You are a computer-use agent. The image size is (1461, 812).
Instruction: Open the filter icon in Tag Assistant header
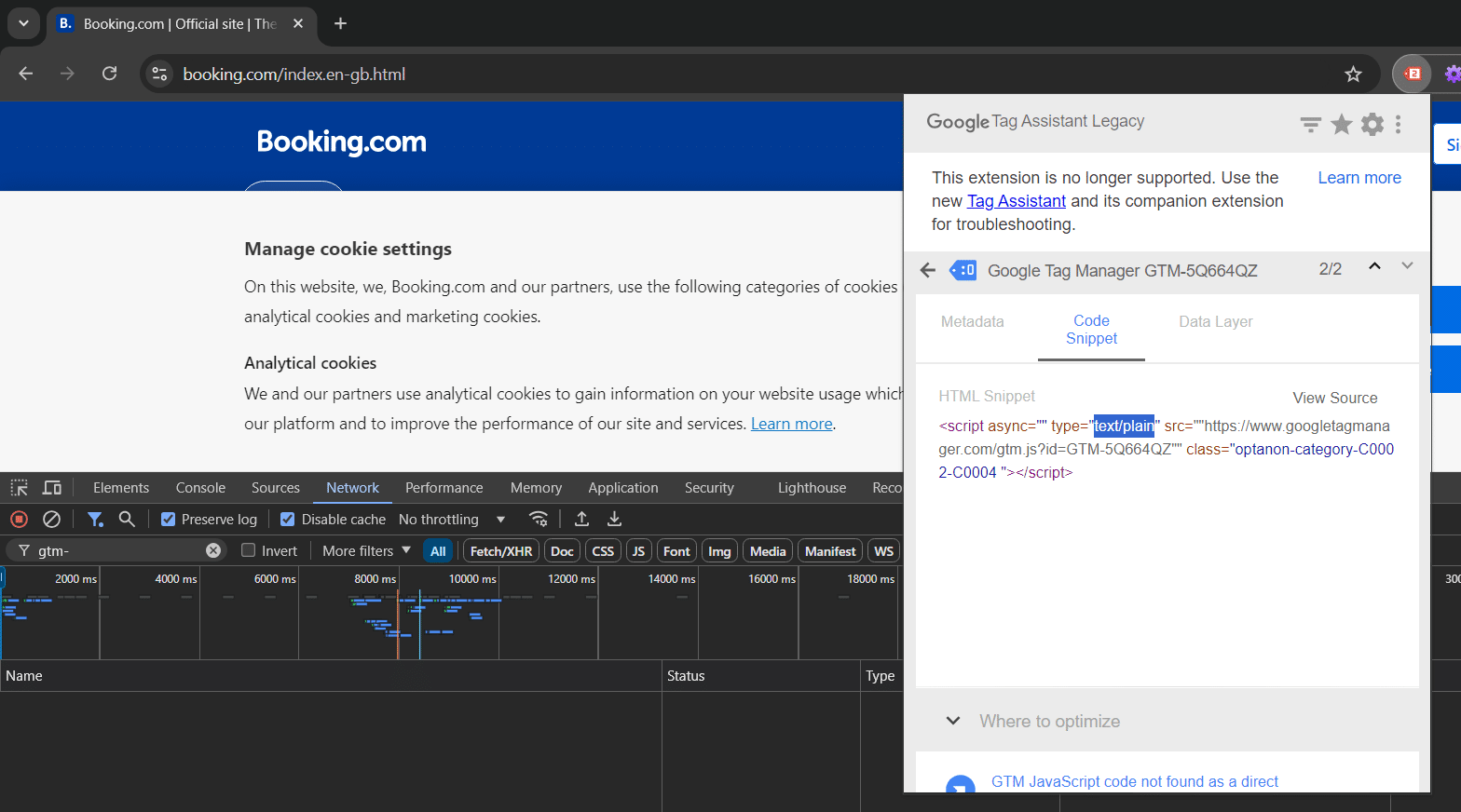click(1310, 124)
